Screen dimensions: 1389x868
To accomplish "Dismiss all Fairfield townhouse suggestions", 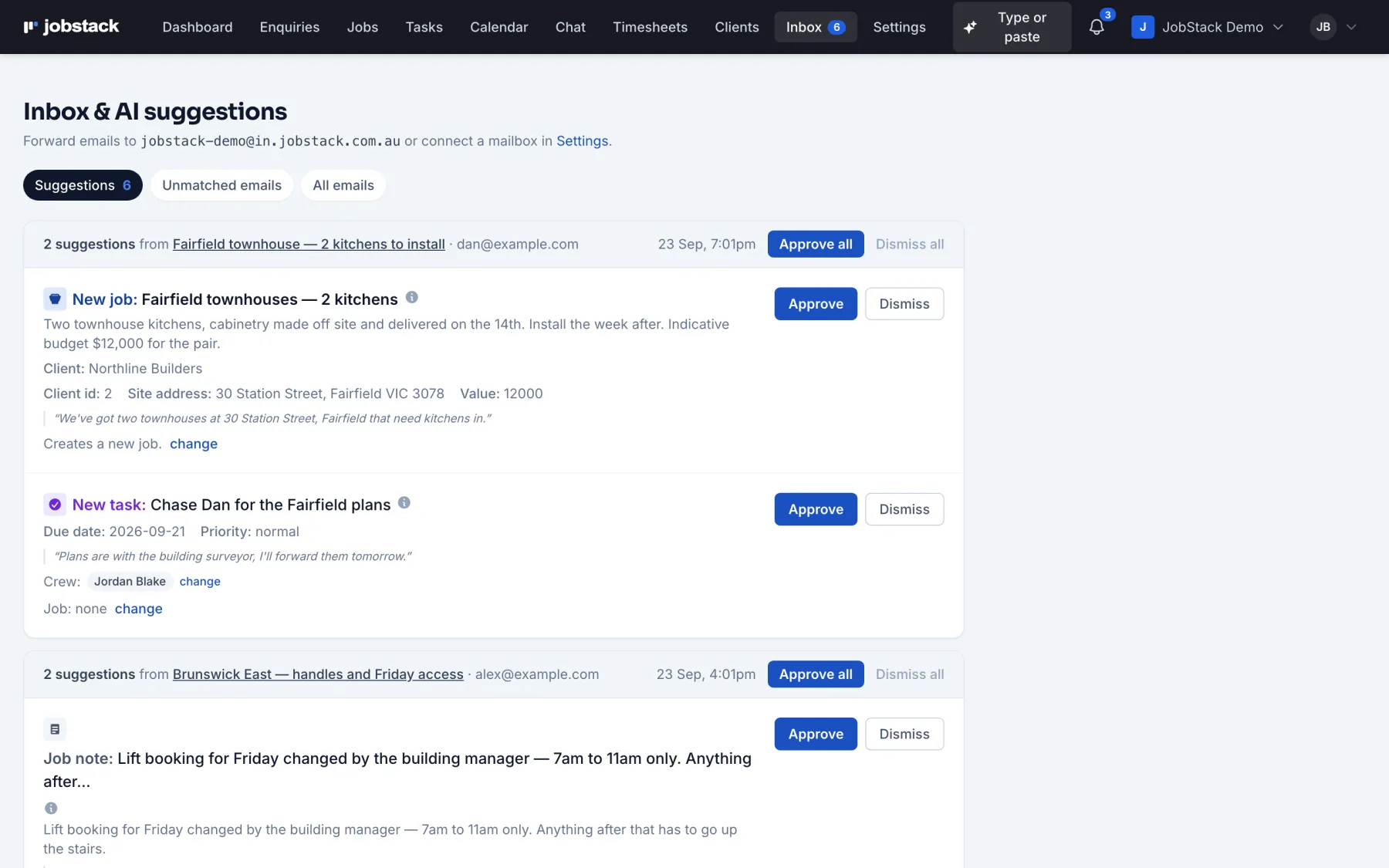I will coord(910,244).
